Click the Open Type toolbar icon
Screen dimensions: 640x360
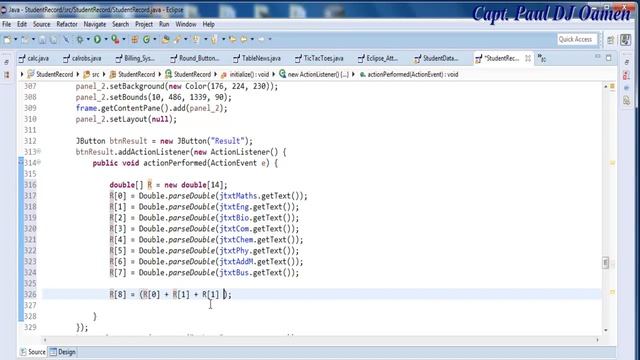tap(165, 40)
